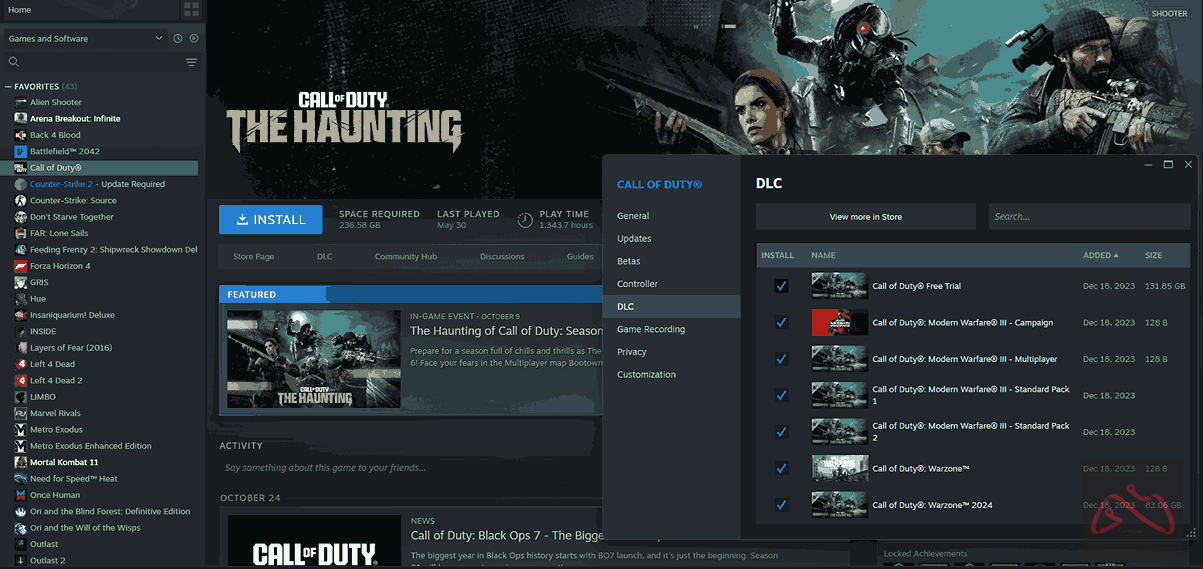1203x569 pixels.
Task: Toggle install checkbox for Modern Warfare III Campaign
Action: click(x=781, y=322)
